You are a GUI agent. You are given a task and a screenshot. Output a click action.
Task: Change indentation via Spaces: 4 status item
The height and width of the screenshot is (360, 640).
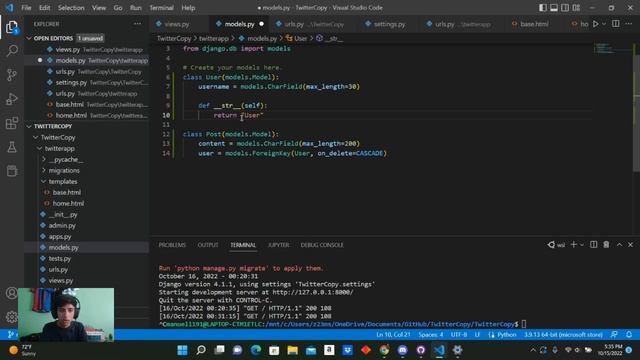pyautogui.click(x=431, y=335)
